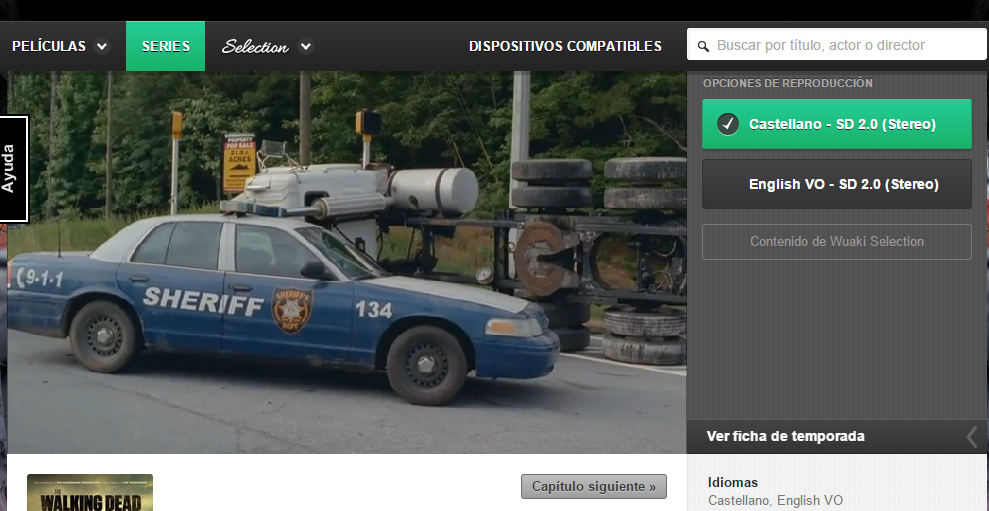Focus the title, actor or director search field
This screenshot has height=511, width=989.
[836, 45]
